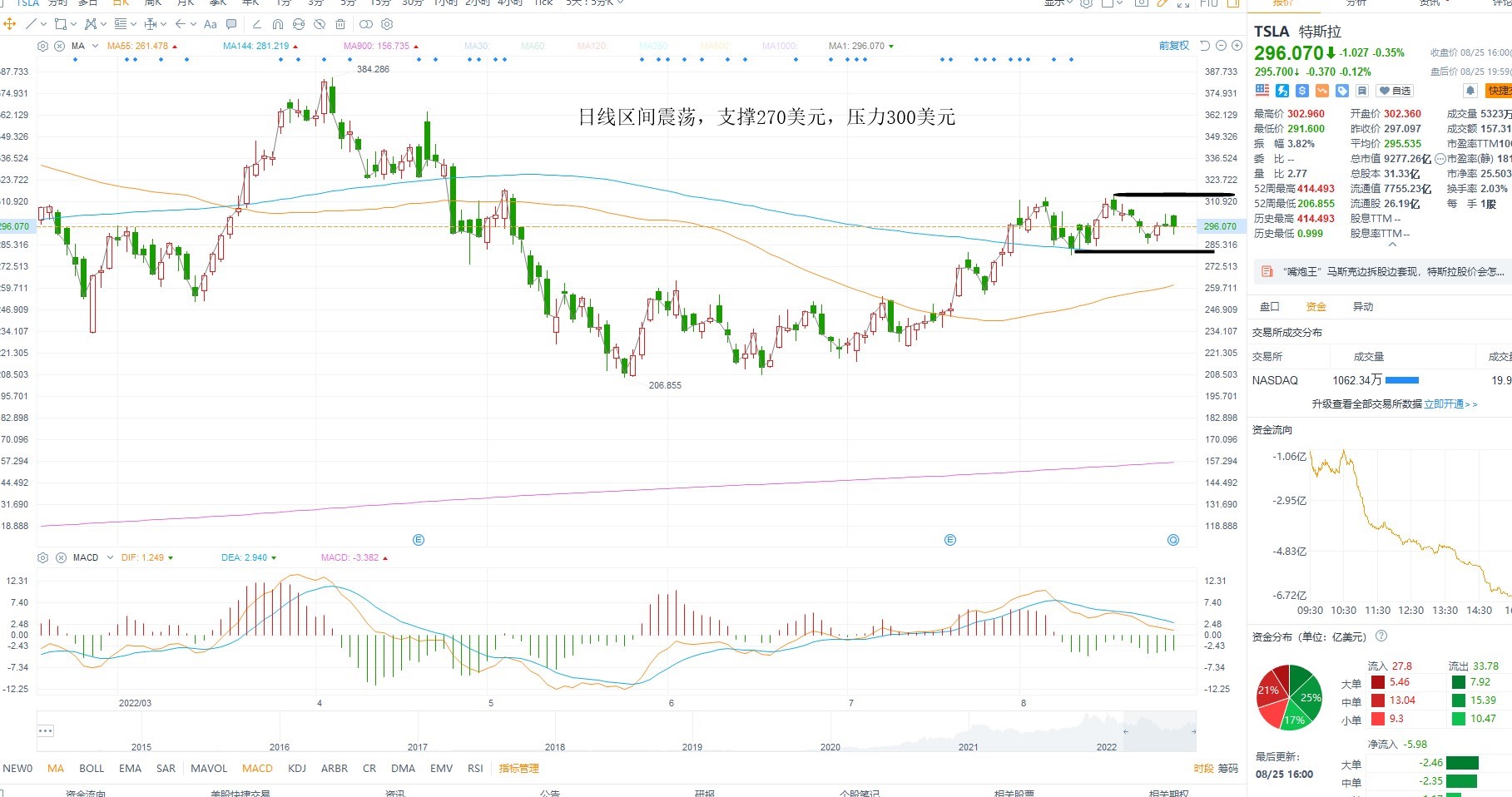Expand the line tool options arrow

[43, 24]
